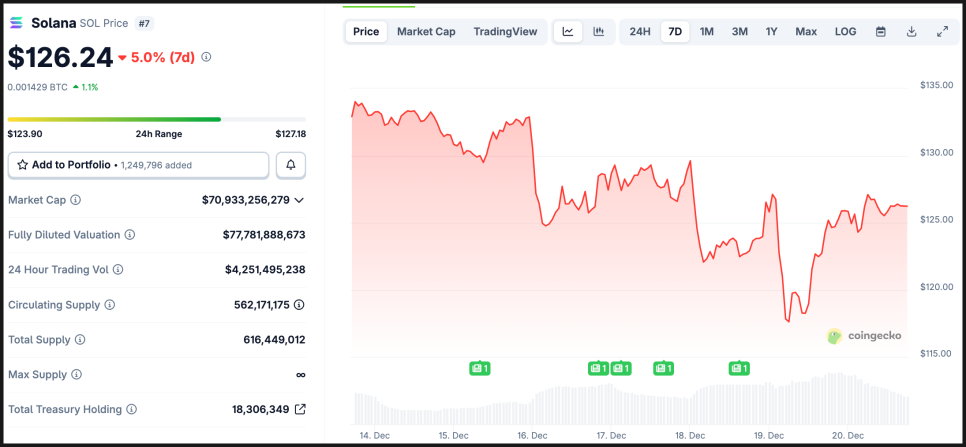Select the 24H time range

point(640,32)
